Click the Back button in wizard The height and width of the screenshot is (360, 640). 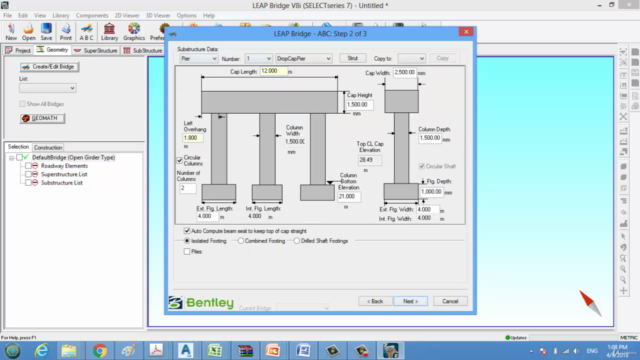(375, 301)
